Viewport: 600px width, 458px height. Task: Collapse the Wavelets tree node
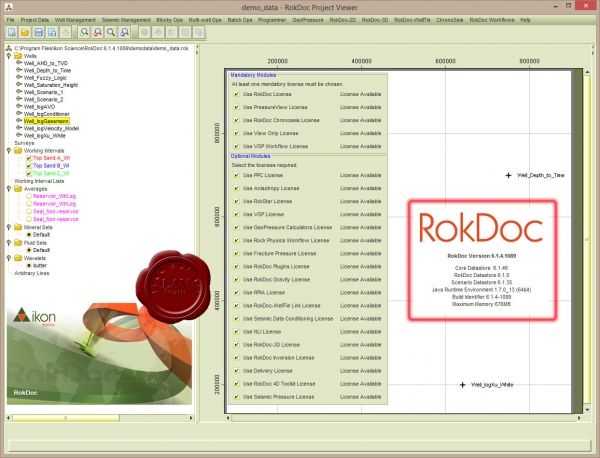(x=9, y=258)
